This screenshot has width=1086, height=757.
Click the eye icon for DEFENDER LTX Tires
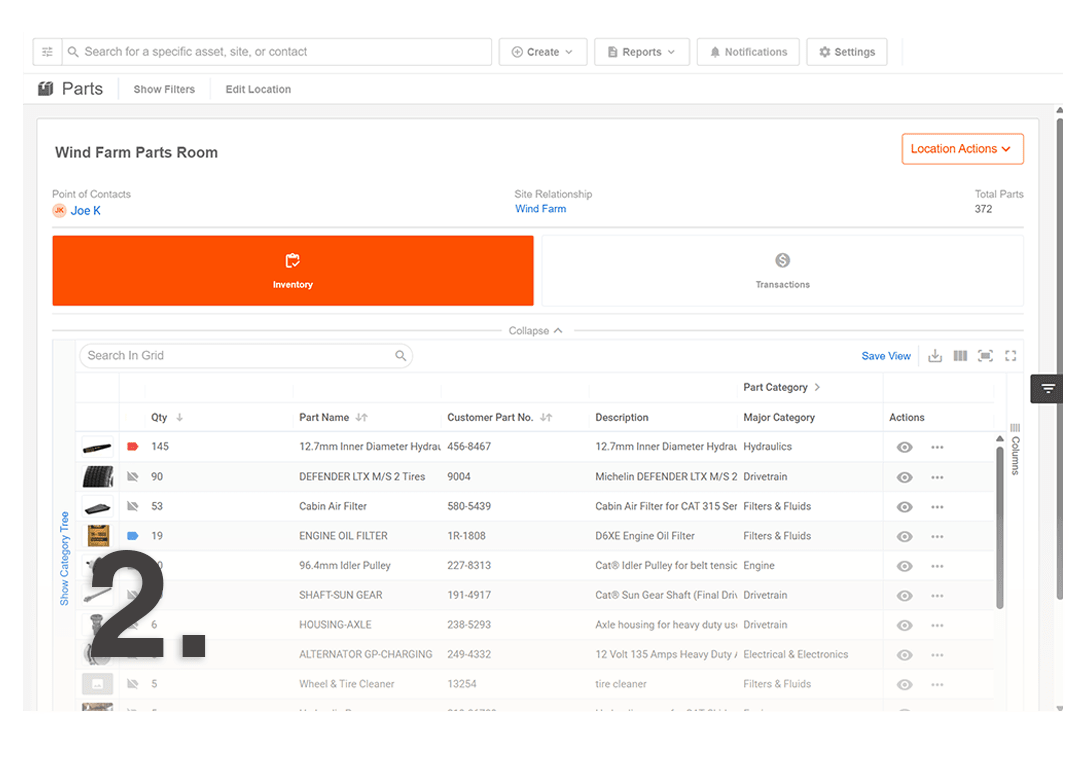pyautogui.click(x=905, y=478)
